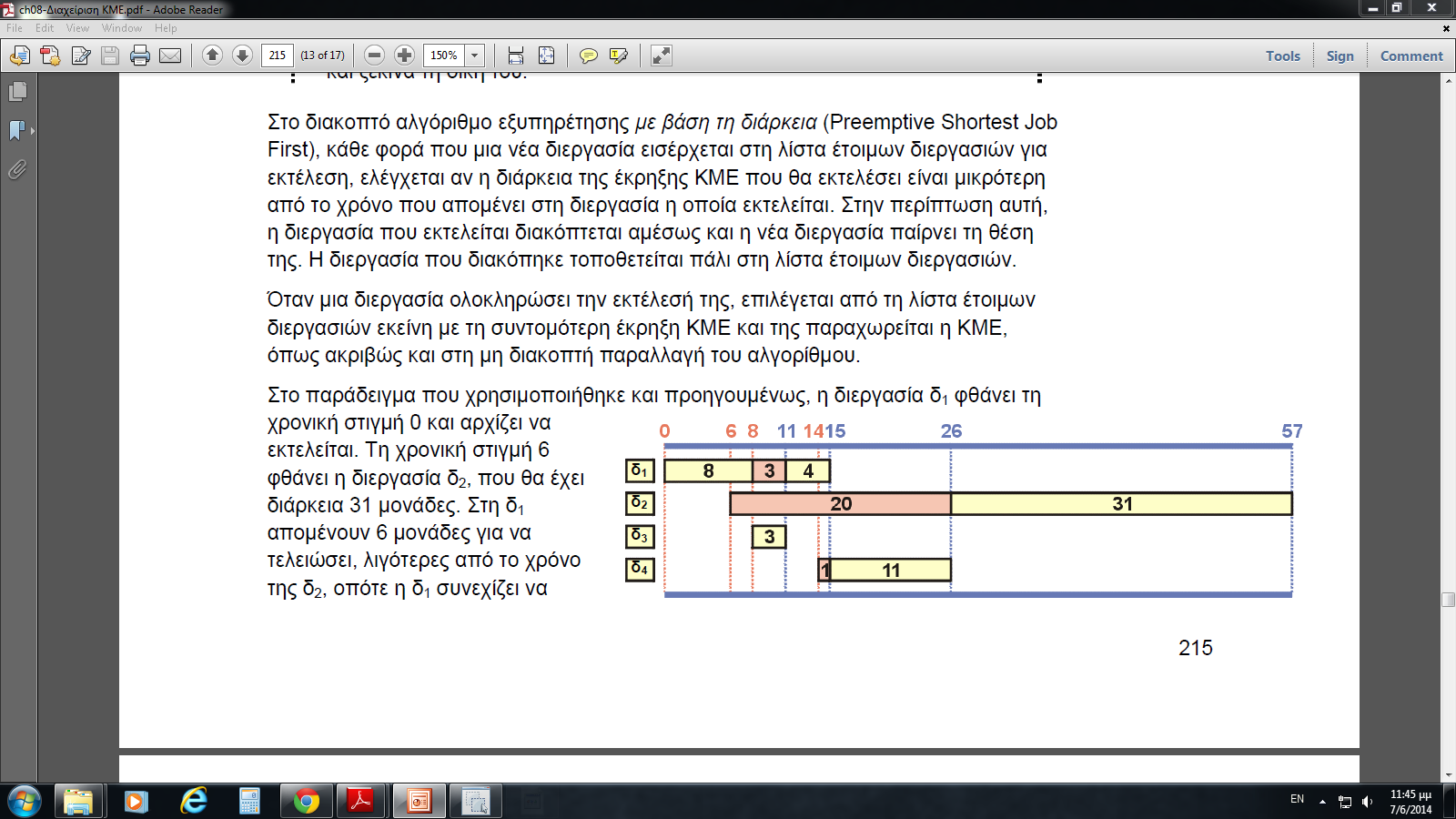The height and width of the screenshot is (819, 1456).
Task: Open the Comment pane
Action: tap(1411, 56)
